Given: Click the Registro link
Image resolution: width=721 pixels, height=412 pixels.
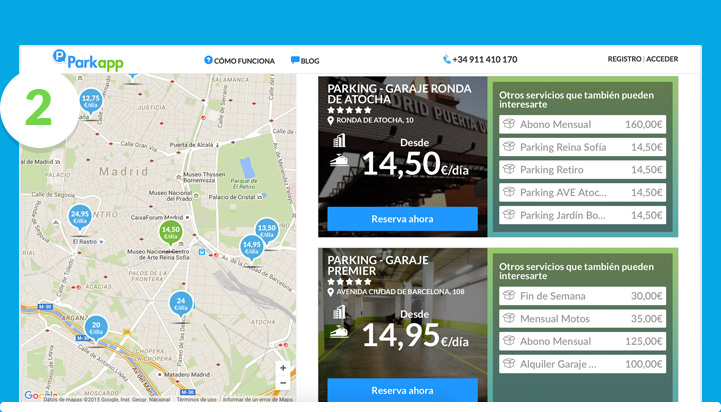Looking at the screenshot, I should pos(624,59).
